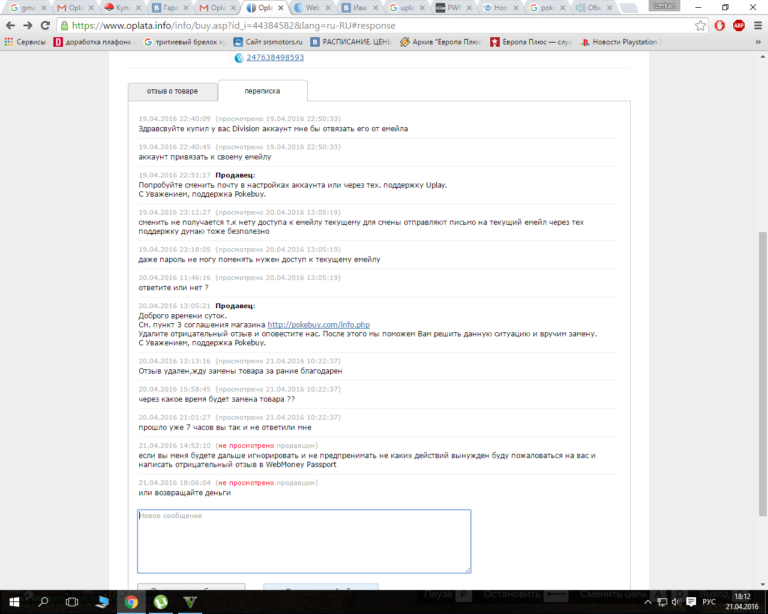
Task: Open the volume control in the tray
Action: pos(676,602)
